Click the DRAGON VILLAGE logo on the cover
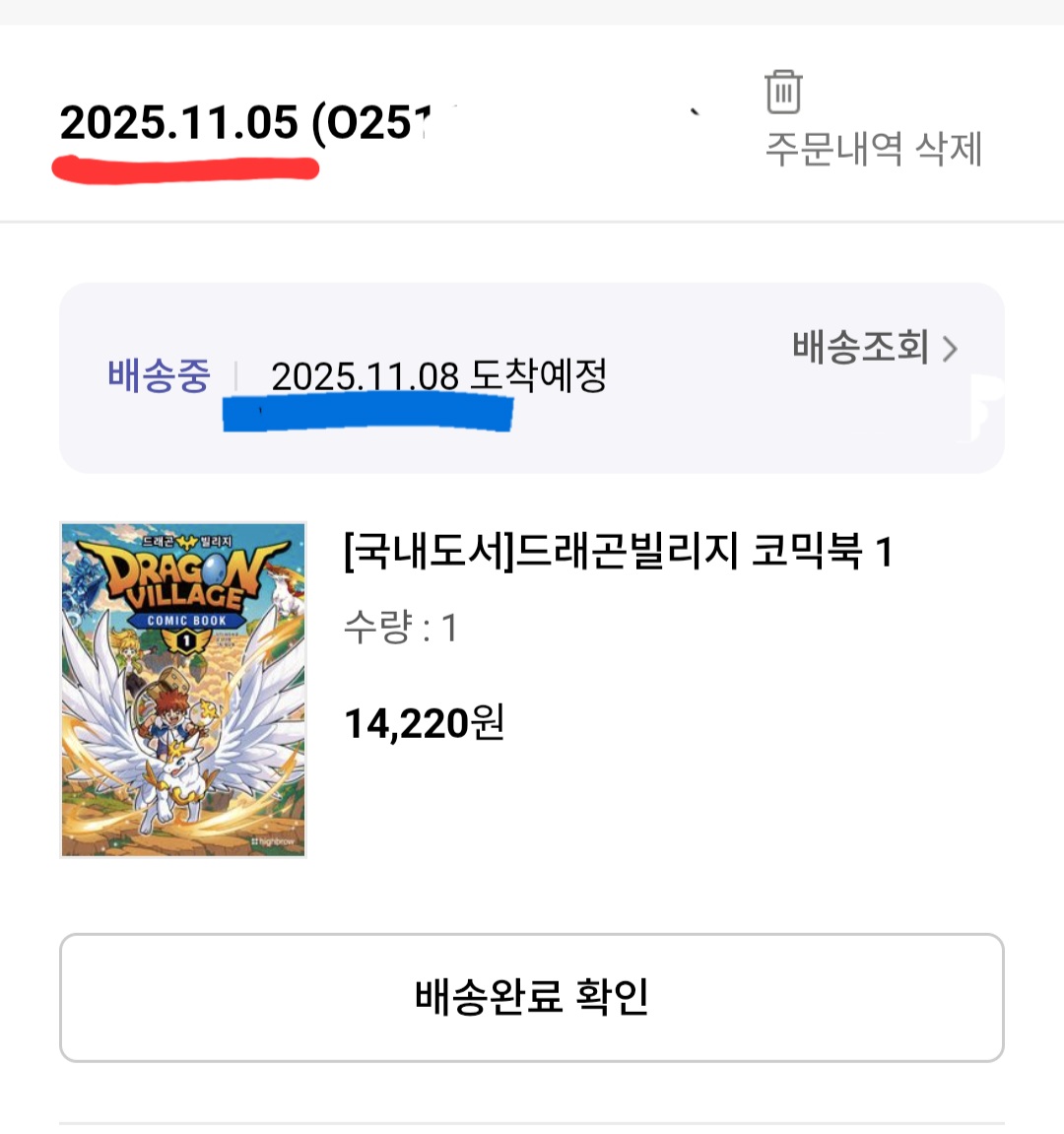The image size is (1064, 1134). click(x=182, y=576)
